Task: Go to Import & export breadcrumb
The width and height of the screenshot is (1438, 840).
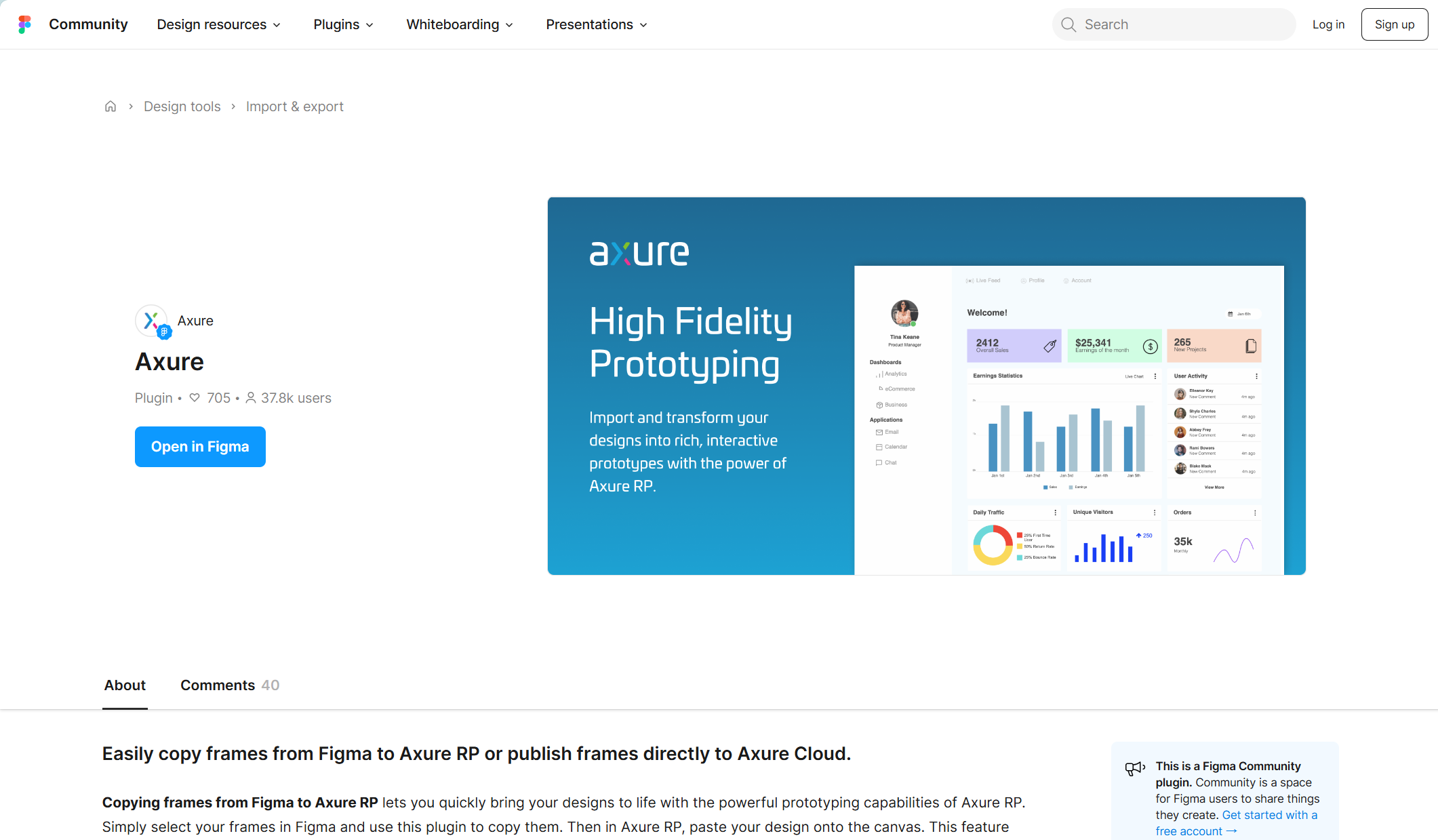Action: pyautogui.click(x=294, y=106)
